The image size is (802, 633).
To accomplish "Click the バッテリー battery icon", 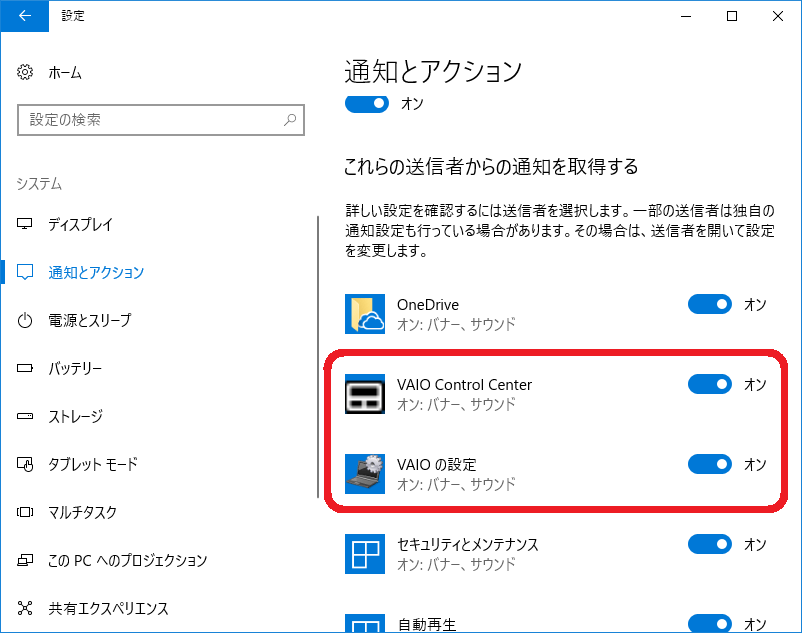I will (x=25, y=368).
